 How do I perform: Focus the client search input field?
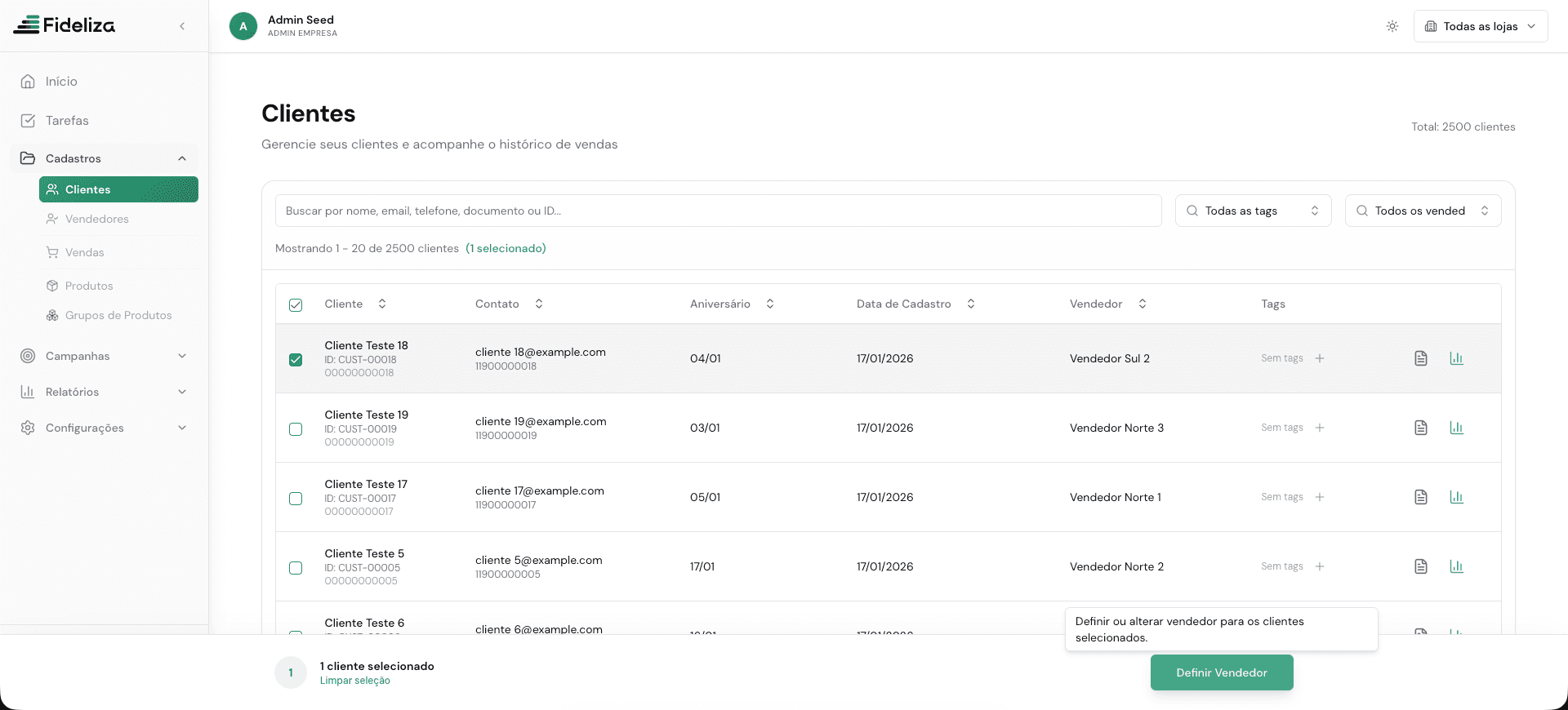717,211
